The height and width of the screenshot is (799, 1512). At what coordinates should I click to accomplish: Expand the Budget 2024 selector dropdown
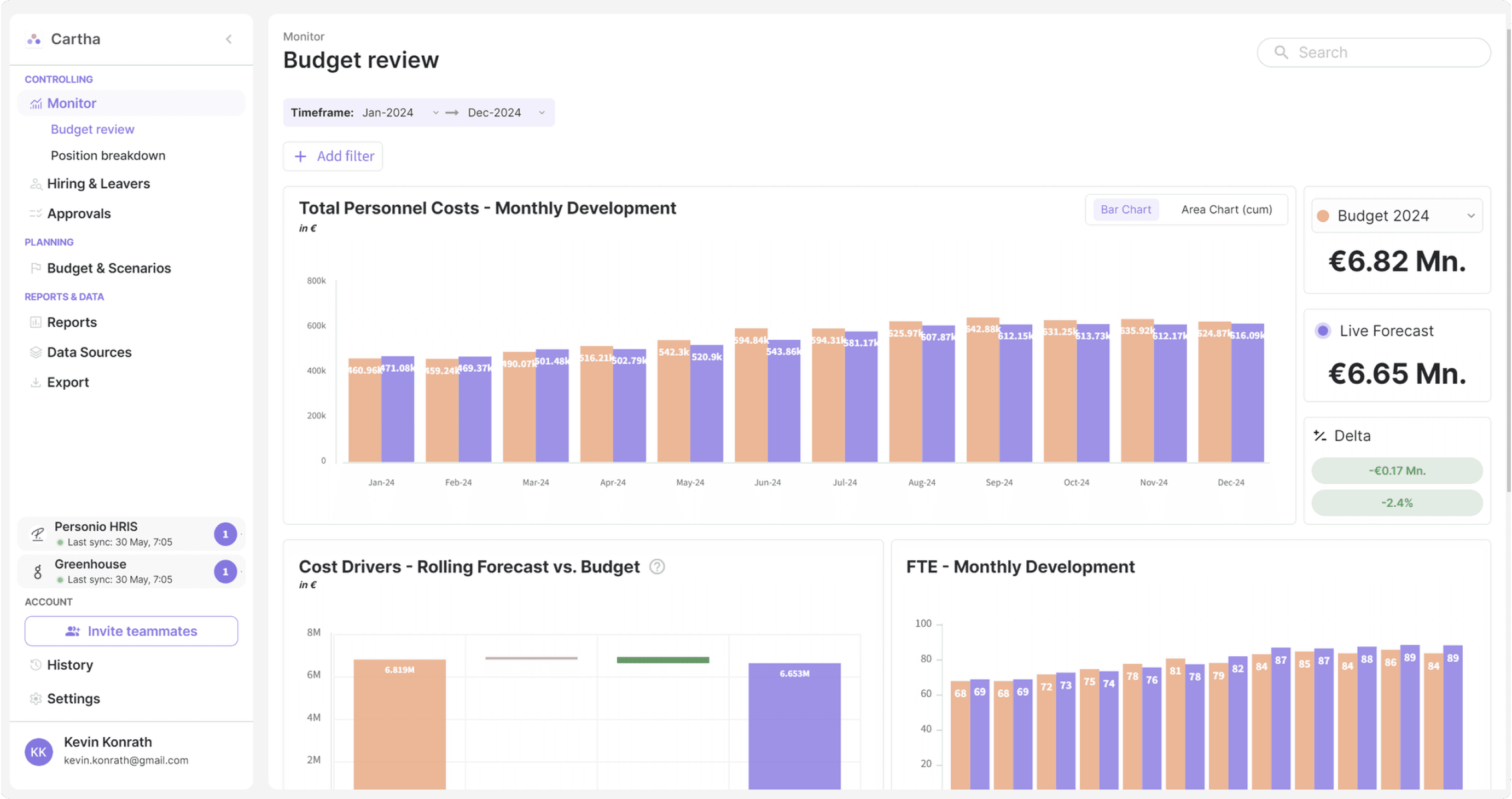pyautogui.click(x=1470, y=216)
